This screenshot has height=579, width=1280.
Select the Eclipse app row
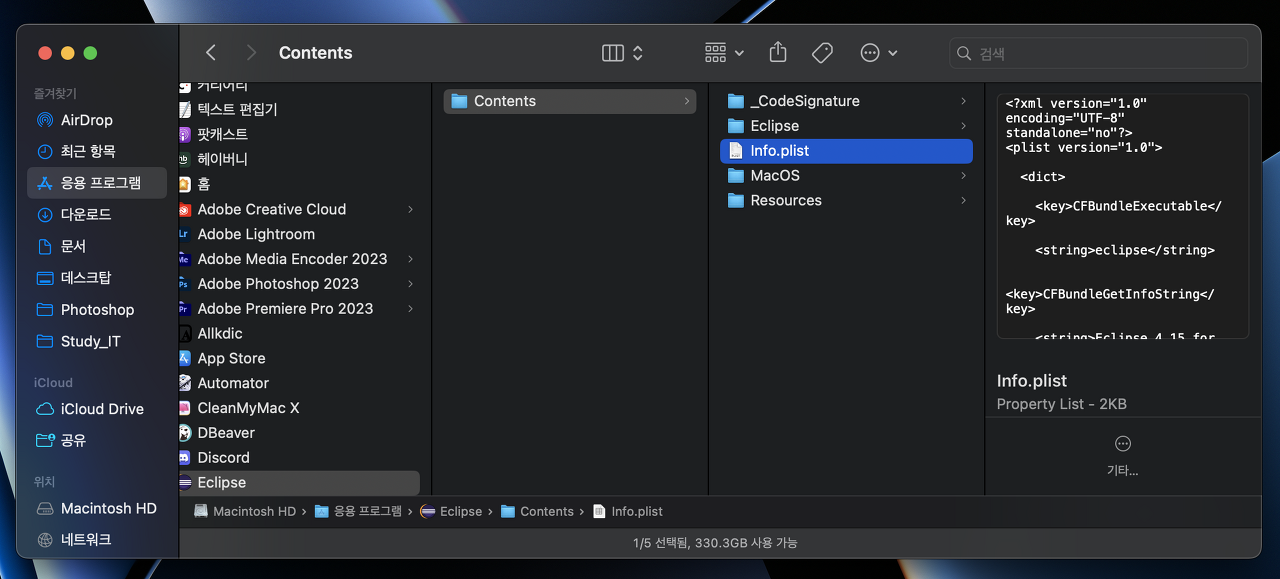299,482
